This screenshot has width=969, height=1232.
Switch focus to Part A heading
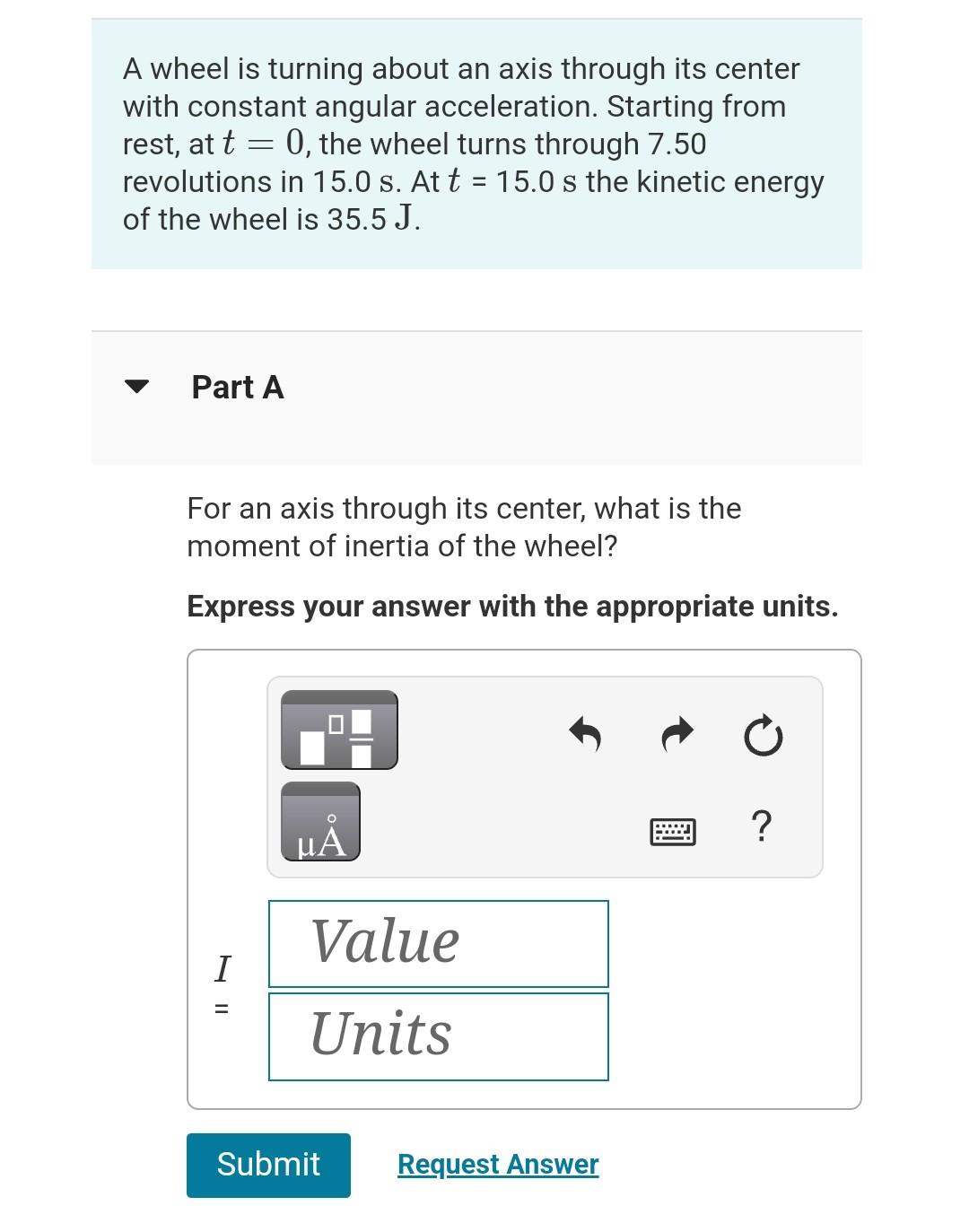[x=236, y=388]
